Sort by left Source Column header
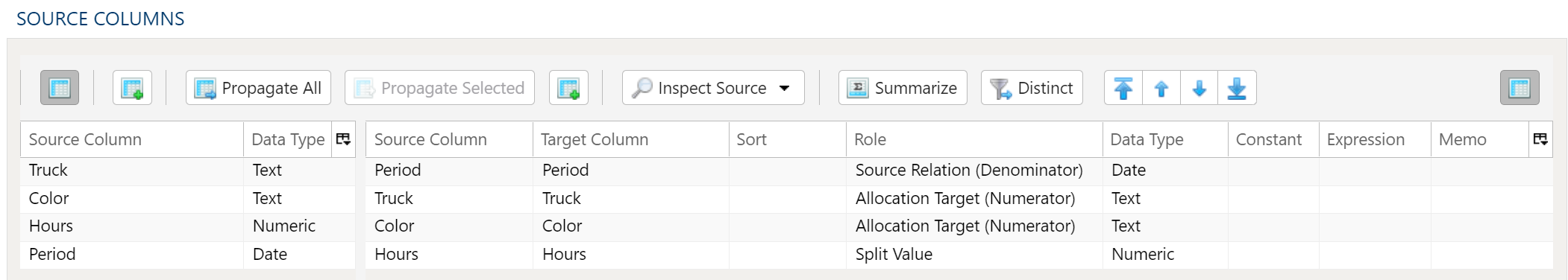The image size is (1568, 280). pos(132,139)
